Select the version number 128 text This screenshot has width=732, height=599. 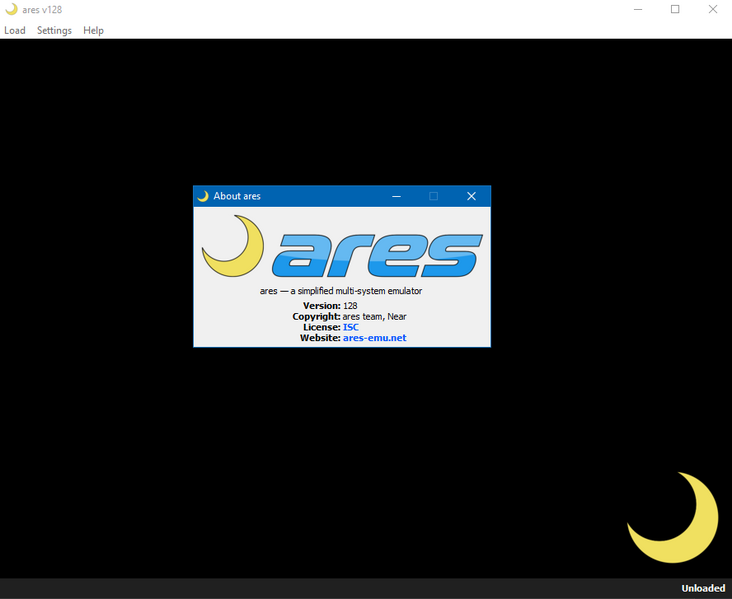pos(350,305)
